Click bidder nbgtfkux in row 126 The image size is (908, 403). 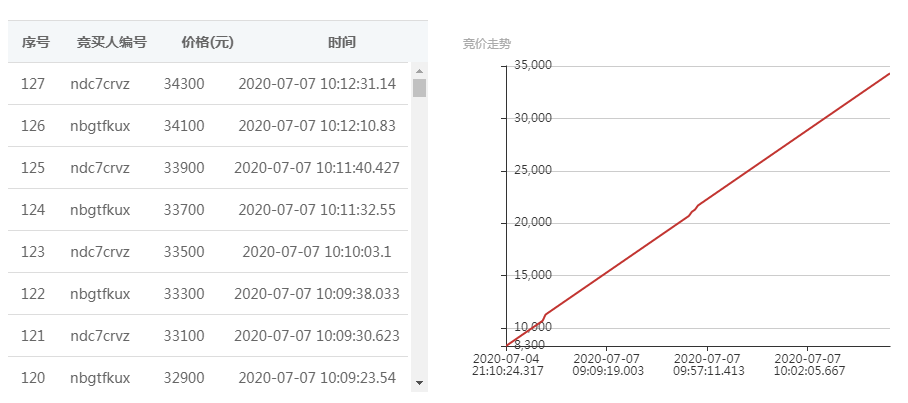coord(100,126)
